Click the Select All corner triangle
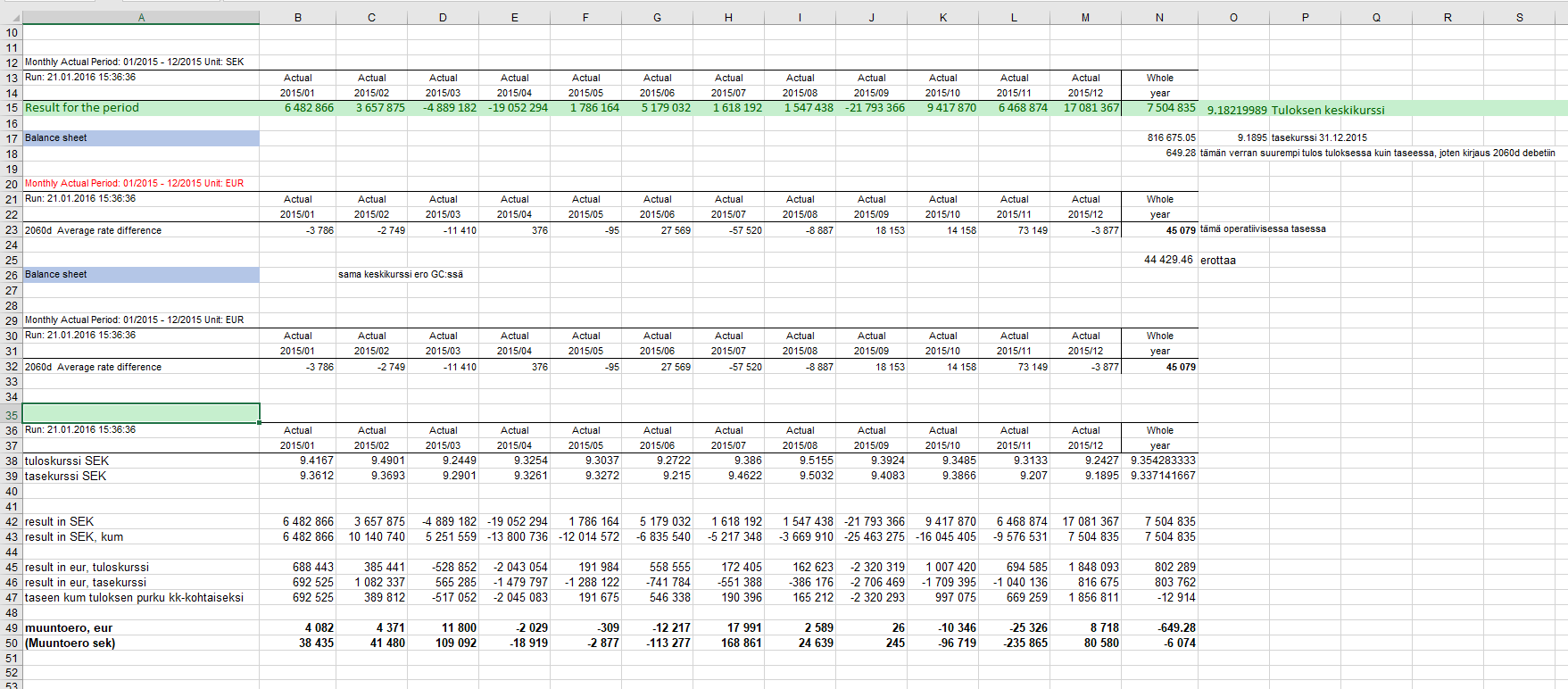 click(12, 18)
